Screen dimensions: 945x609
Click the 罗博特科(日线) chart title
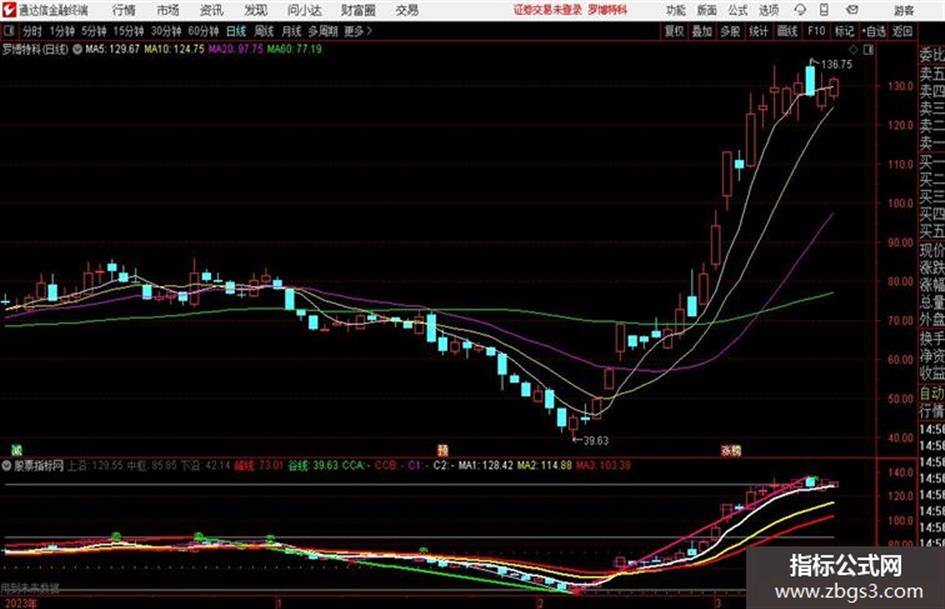click(x=35, y=49)
